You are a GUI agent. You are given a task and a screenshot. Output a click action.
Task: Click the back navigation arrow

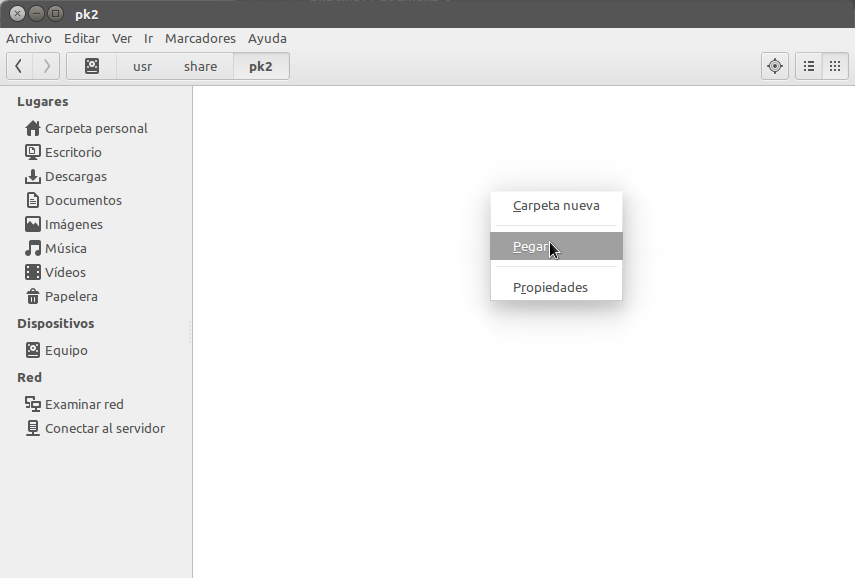pos(18,65)
